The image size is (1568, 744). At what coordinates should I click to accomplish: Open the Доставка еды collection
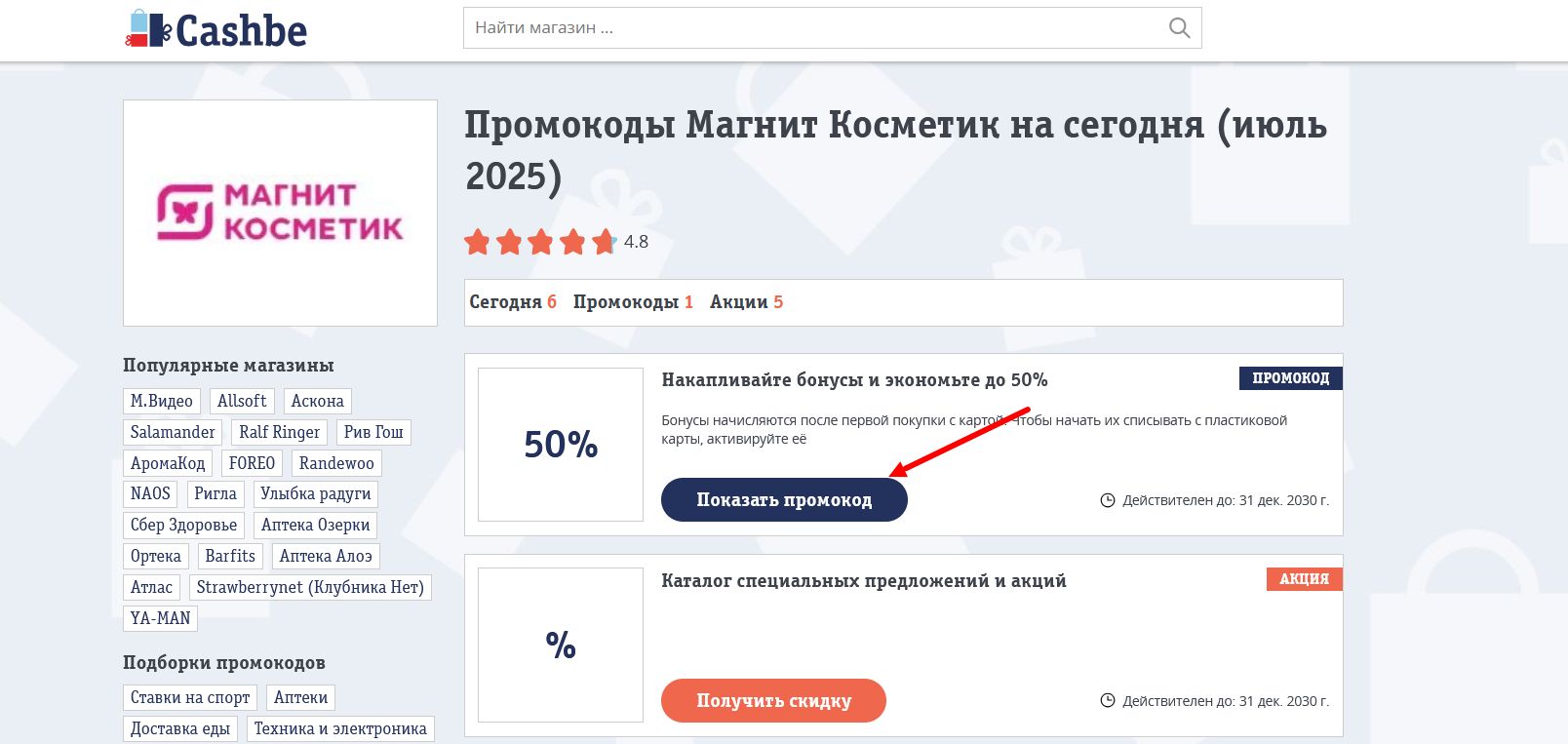click(x=180, y=728)
